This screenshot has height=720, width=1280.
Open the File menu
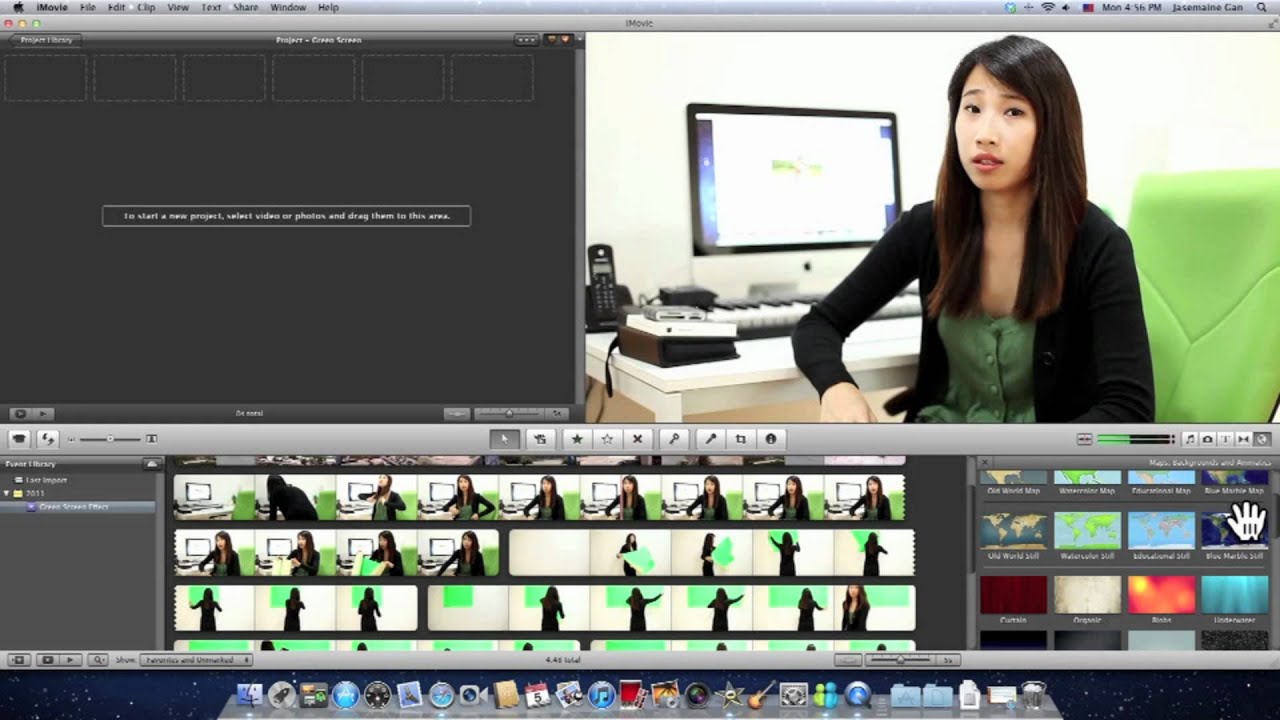coord(88,7)
